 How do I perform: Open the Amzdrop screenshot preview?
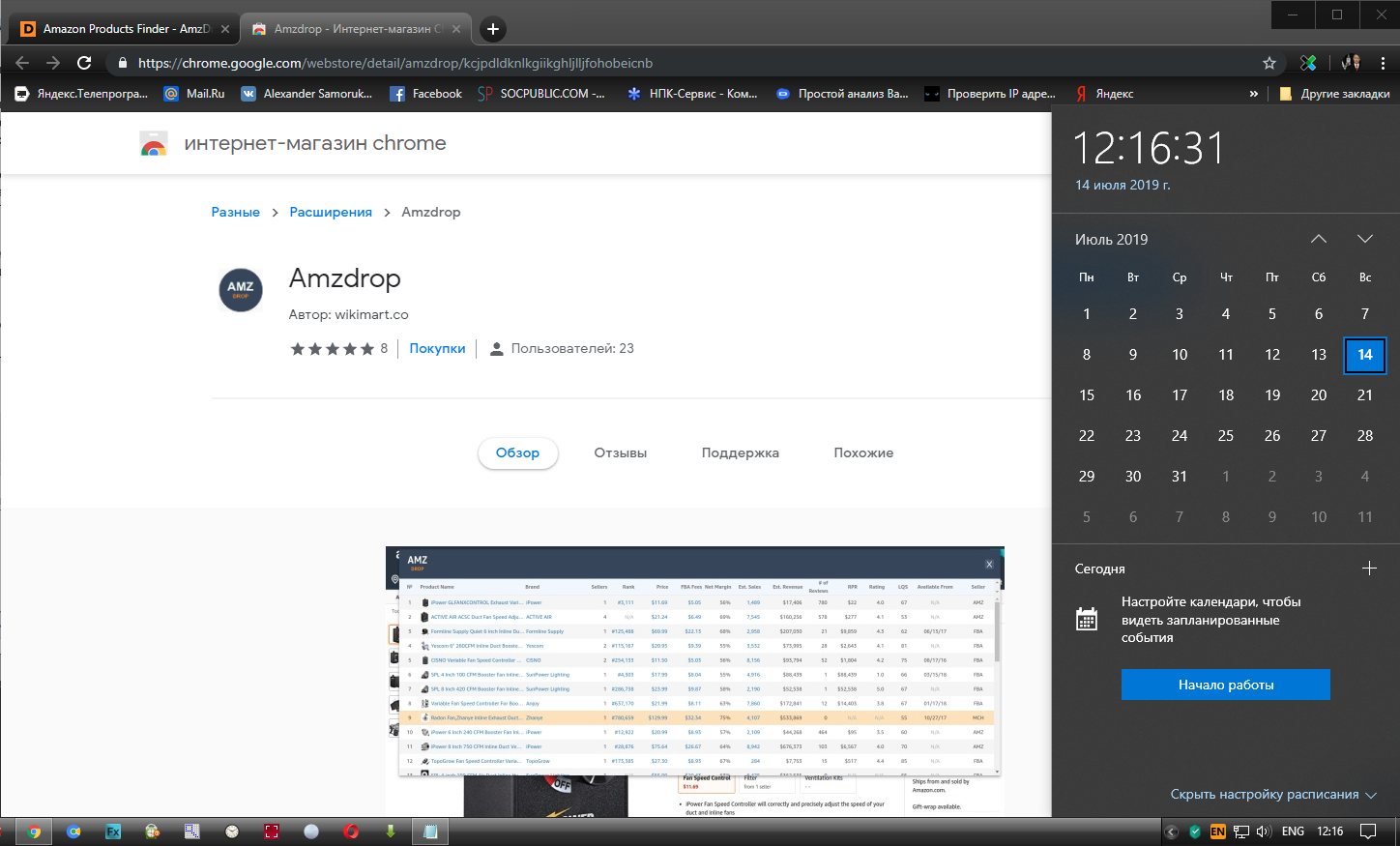[x=695, y=681]
